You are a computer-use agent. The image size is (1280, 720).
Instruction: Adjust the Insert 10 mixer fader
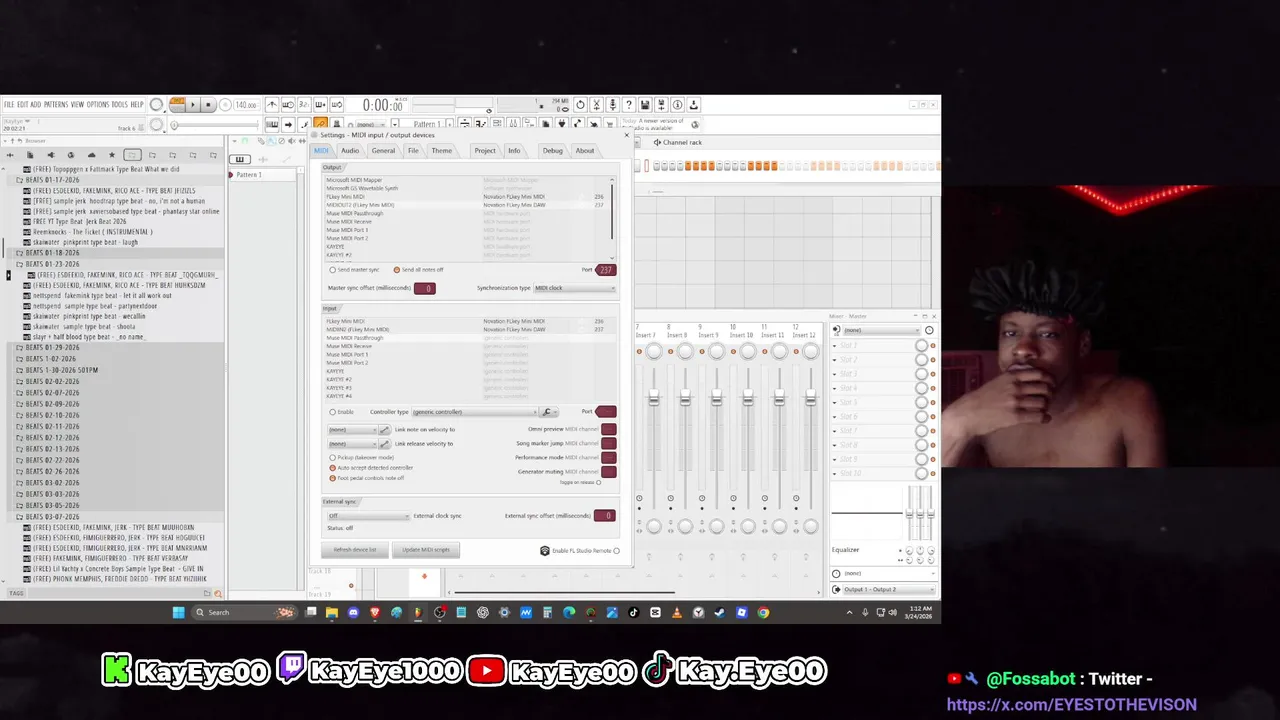[748, 399]
